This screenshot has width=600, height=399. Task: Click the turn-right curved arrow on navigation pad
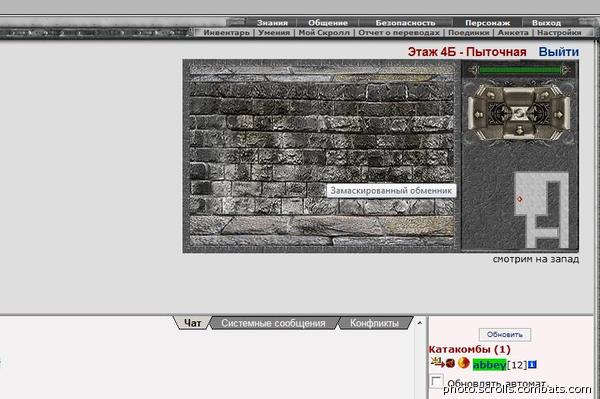[545, 95]
